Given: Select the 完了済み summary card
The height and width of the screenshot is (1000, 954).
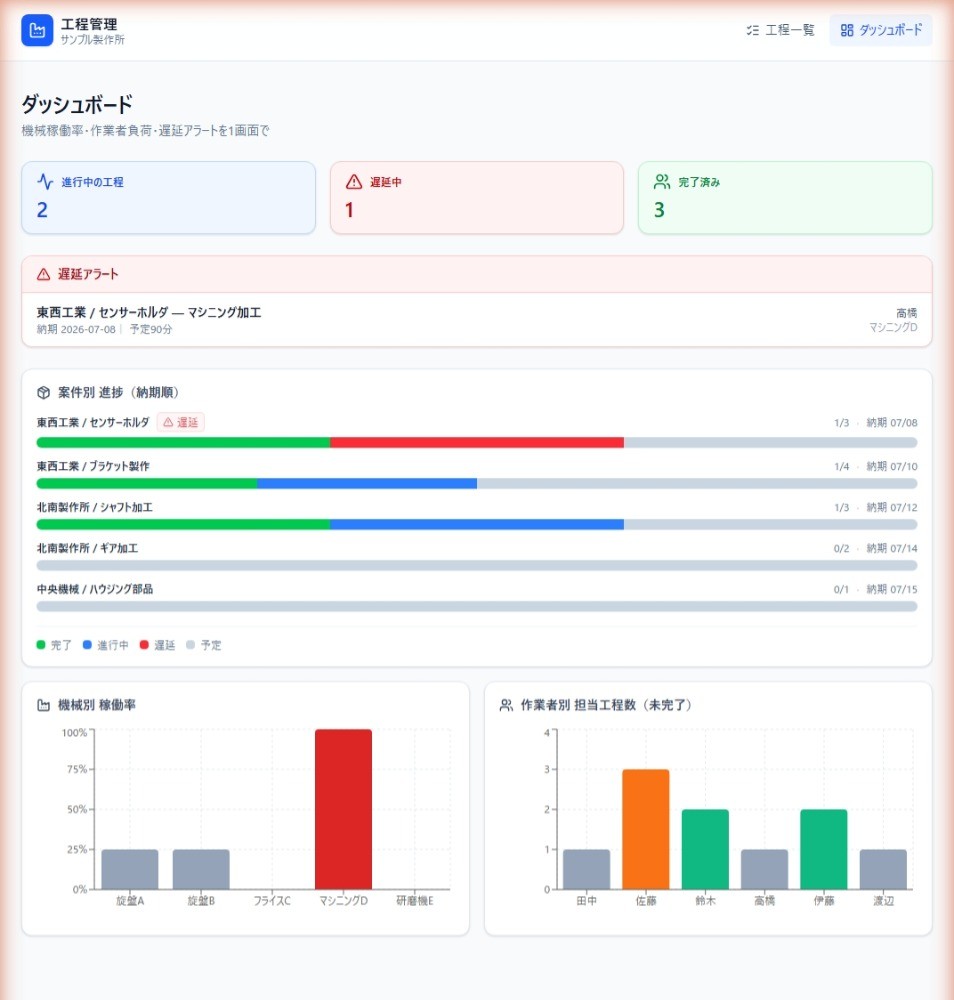Looking at the screenshot, I should [x=785, y=198].
